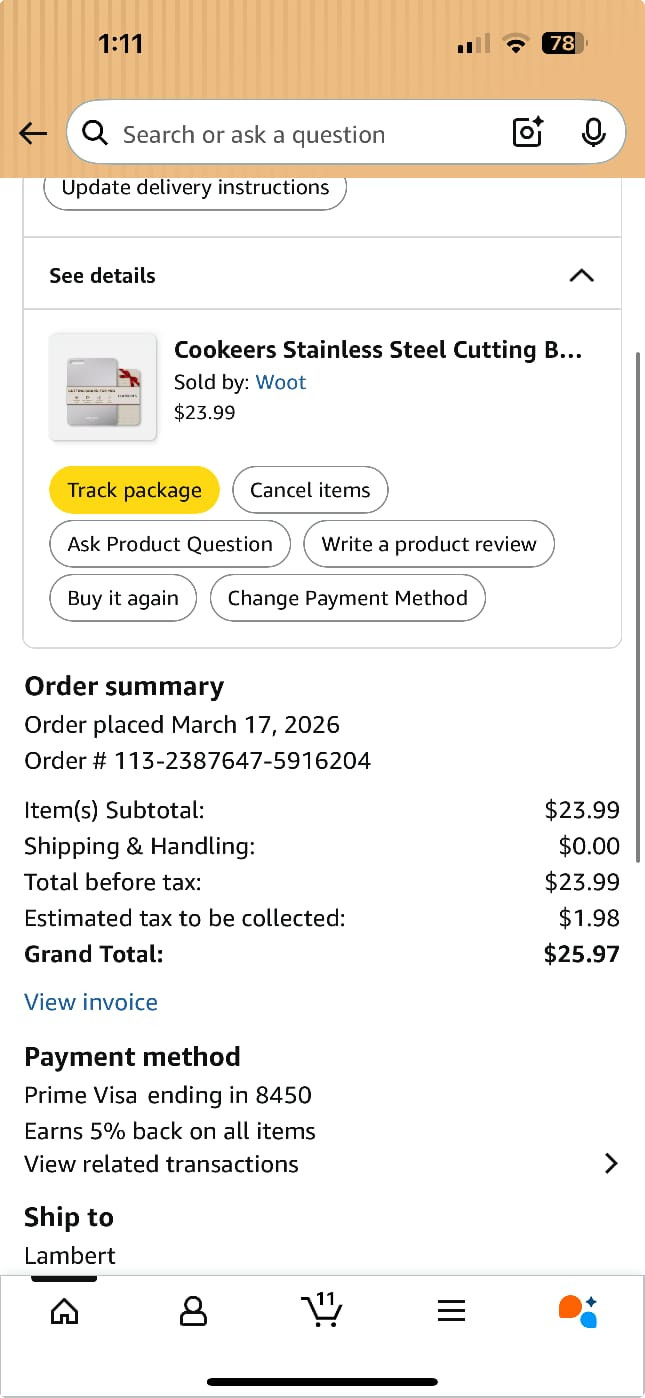This screenshot has width=645, height=1398.
Task: Open the hamburger menu icon
Action: (x=452, y=1310)
